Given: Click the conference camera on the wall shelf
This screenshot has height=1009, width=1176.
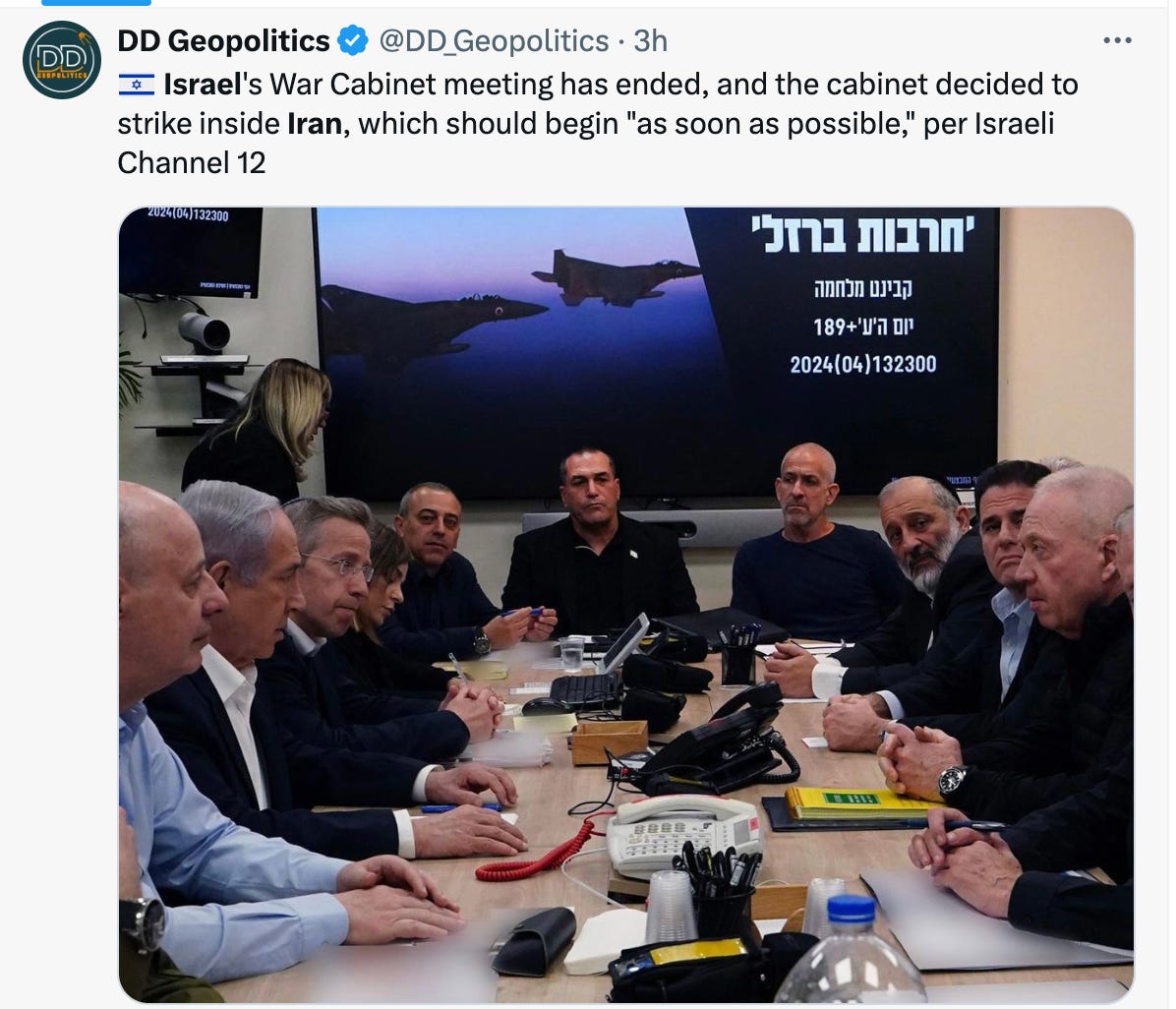Looking at the screenshot, I should [x=204, y=332].
